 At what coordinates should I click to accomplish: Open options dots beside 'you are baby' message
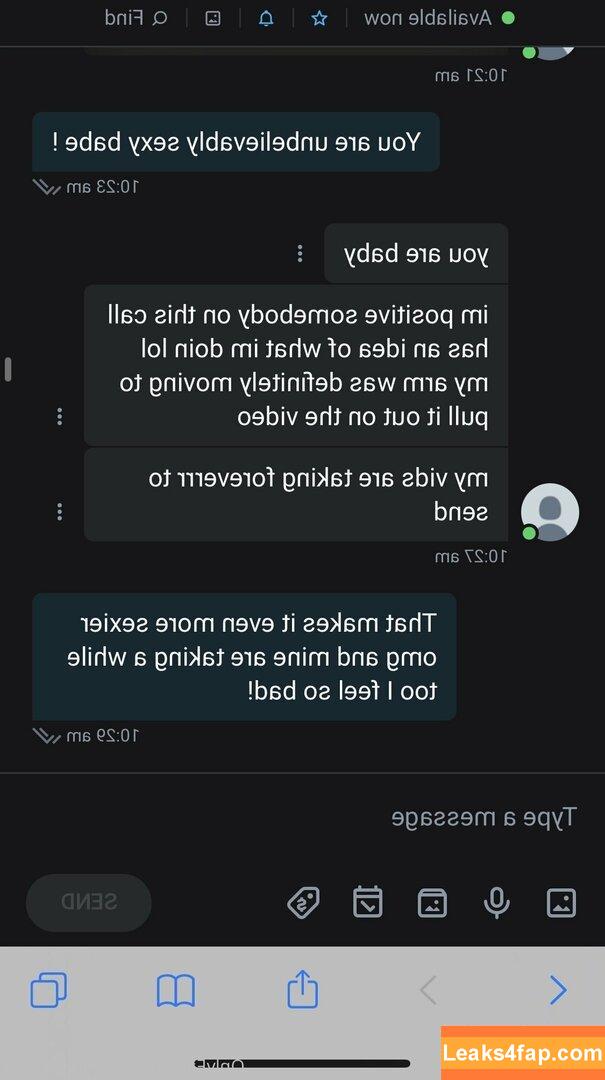coord(300,253)
